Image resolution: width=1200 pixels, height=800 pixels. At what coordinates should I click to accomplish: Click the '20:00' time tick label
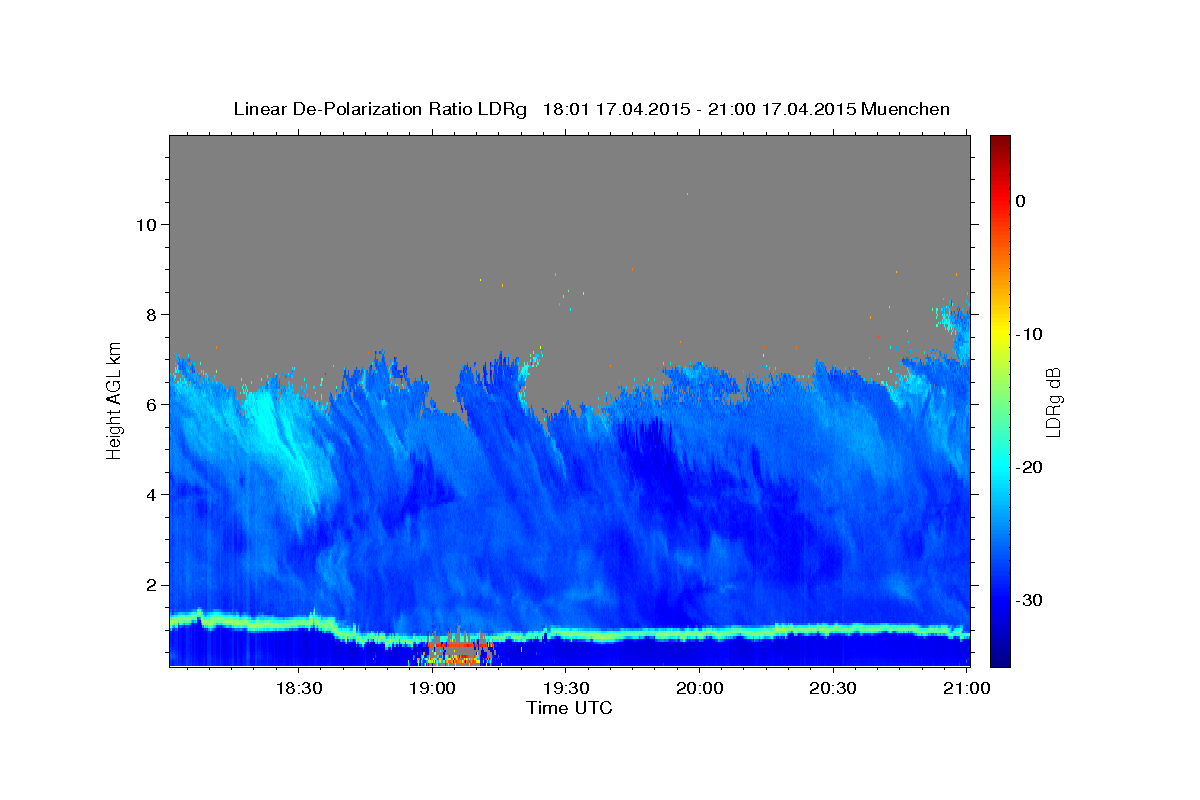tap(699, 688)
